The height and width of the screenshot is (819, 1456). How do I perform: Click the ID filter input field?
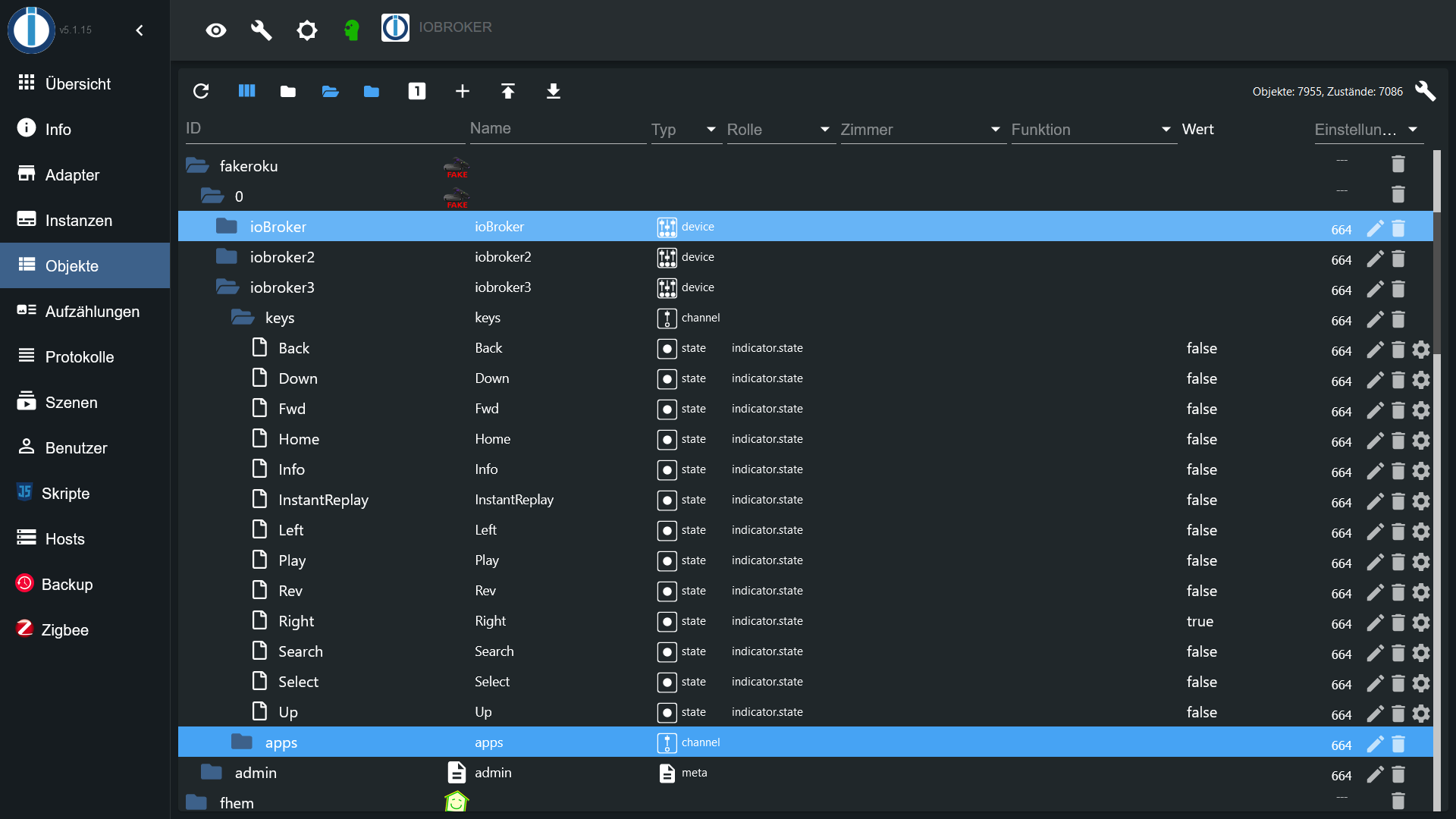click(x=325, y=129)
